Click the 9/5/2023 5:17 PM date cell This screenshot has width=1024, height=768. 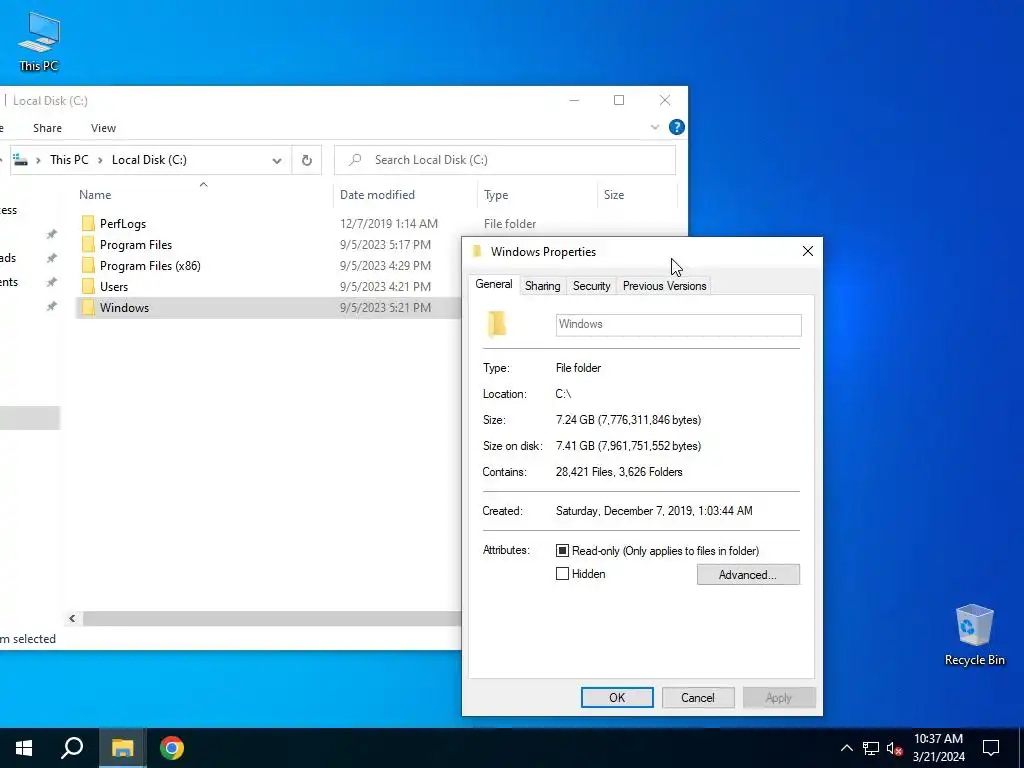[385, 244]
